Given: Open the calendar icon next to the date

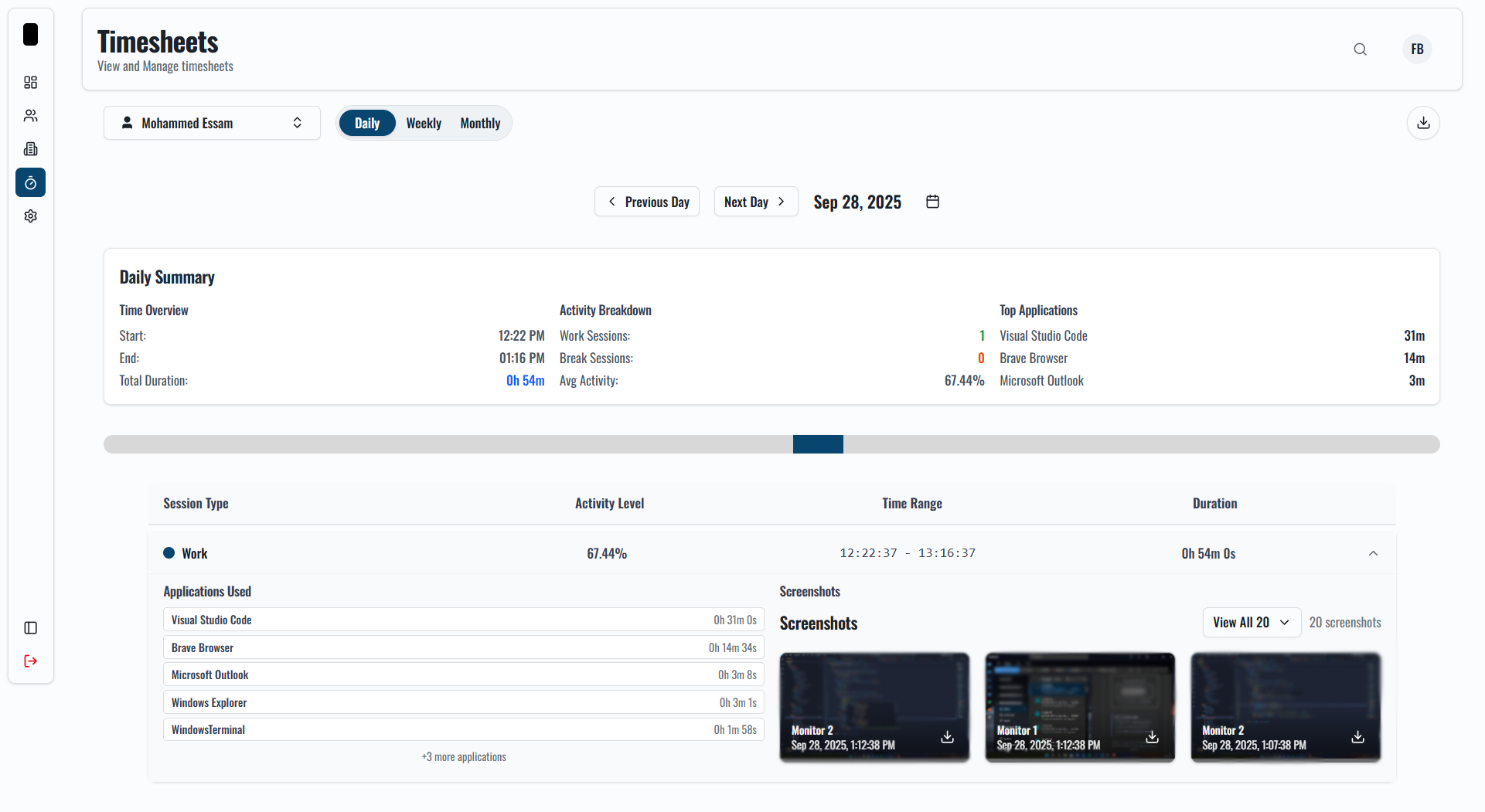Looking at the screenshot, I should click(x=932, y=201).
